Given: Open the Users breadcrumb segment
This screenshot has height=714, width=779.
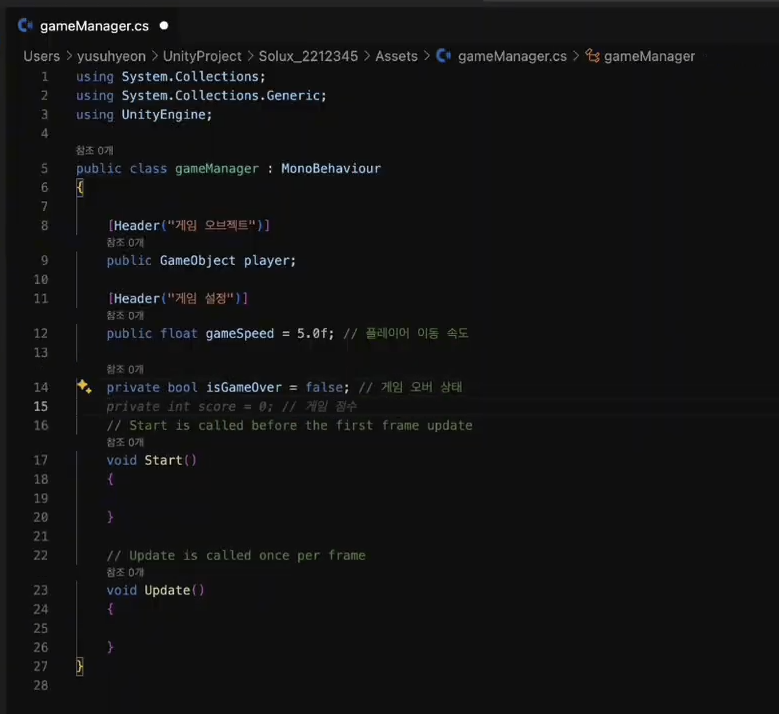Looking at the screenshot, I should (x=41, y=56).
